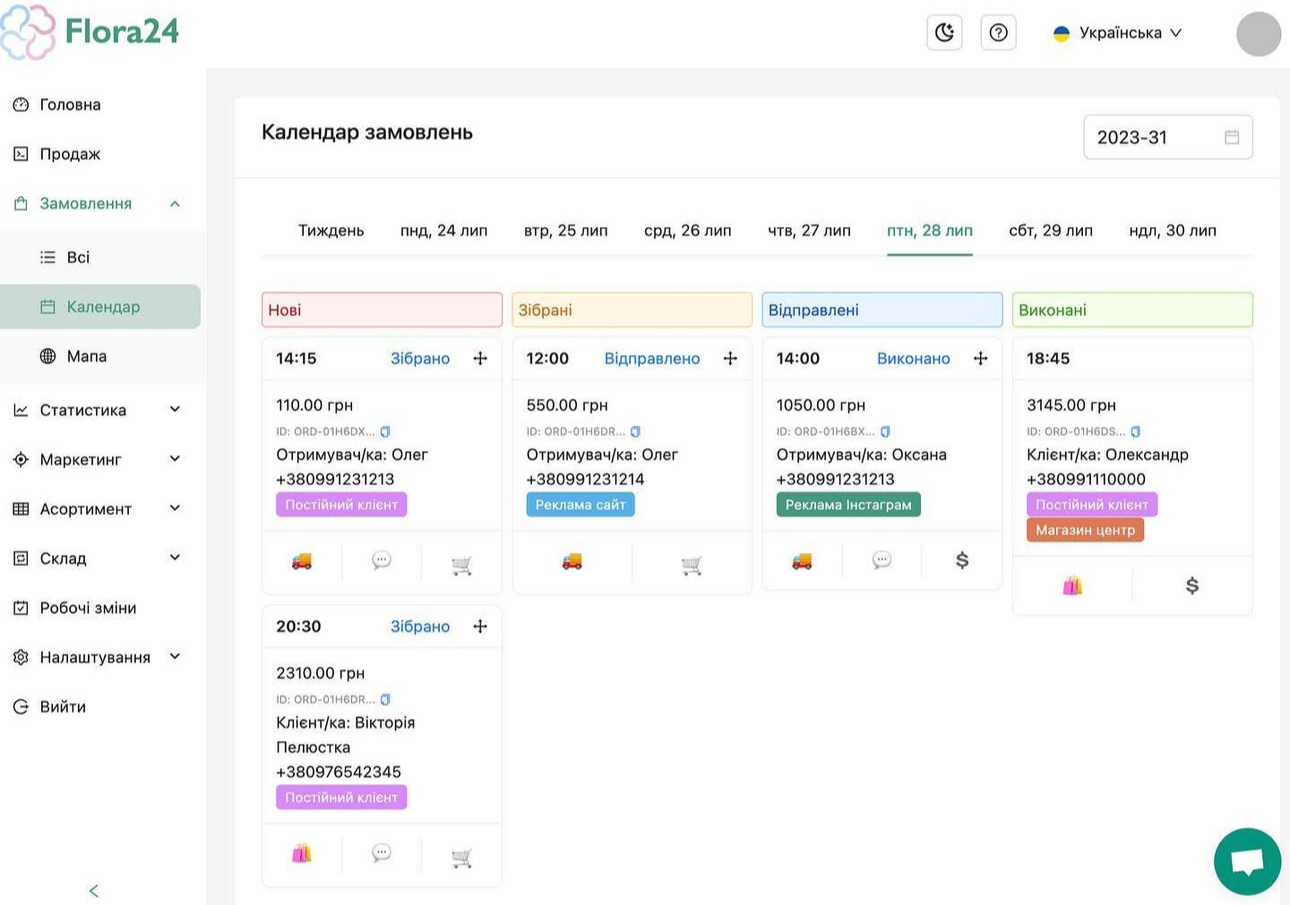Copy the ID of the 550.00 грн order
Screen dimensions: 1290x905
636,432
